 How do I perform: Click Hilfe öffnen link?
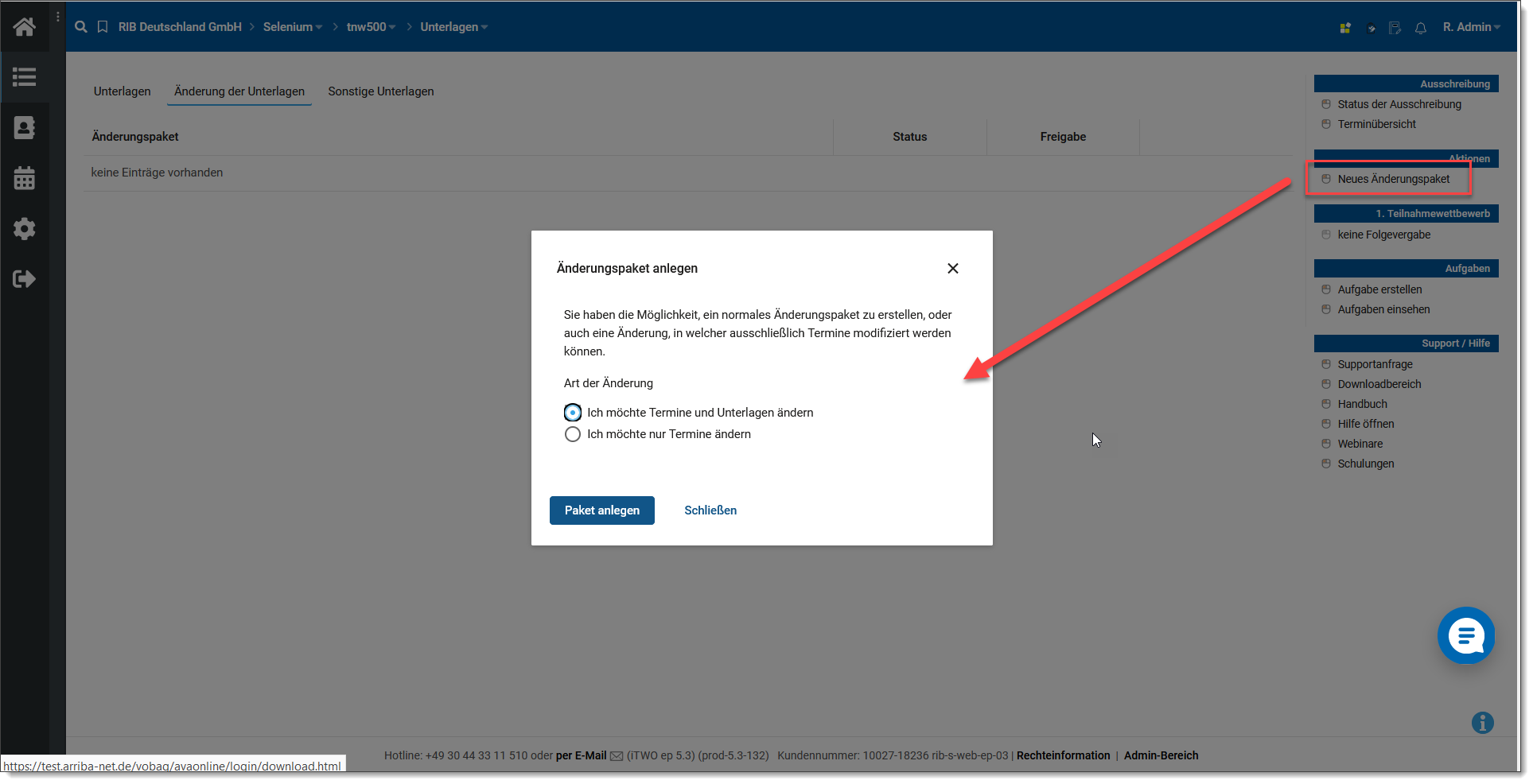(x=1366, y=424)
